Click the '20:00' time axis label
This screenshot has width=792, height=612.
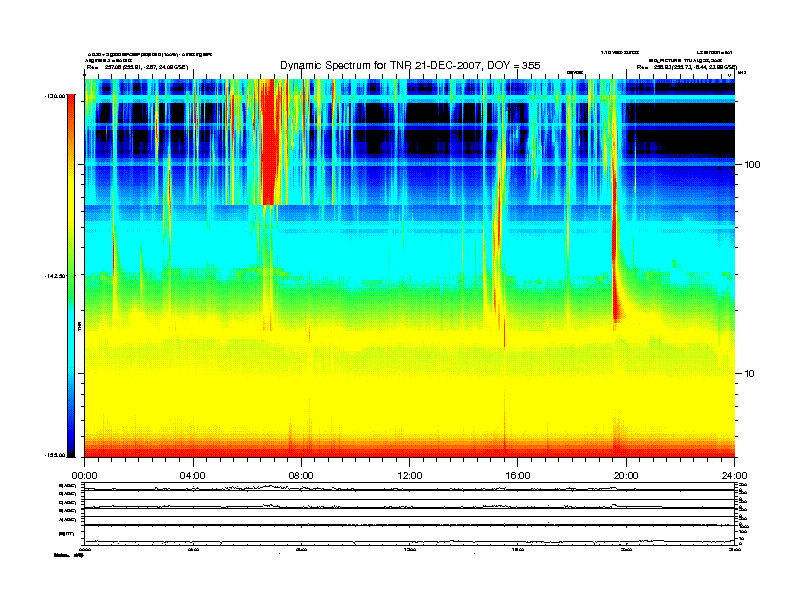tap(626, 476)
